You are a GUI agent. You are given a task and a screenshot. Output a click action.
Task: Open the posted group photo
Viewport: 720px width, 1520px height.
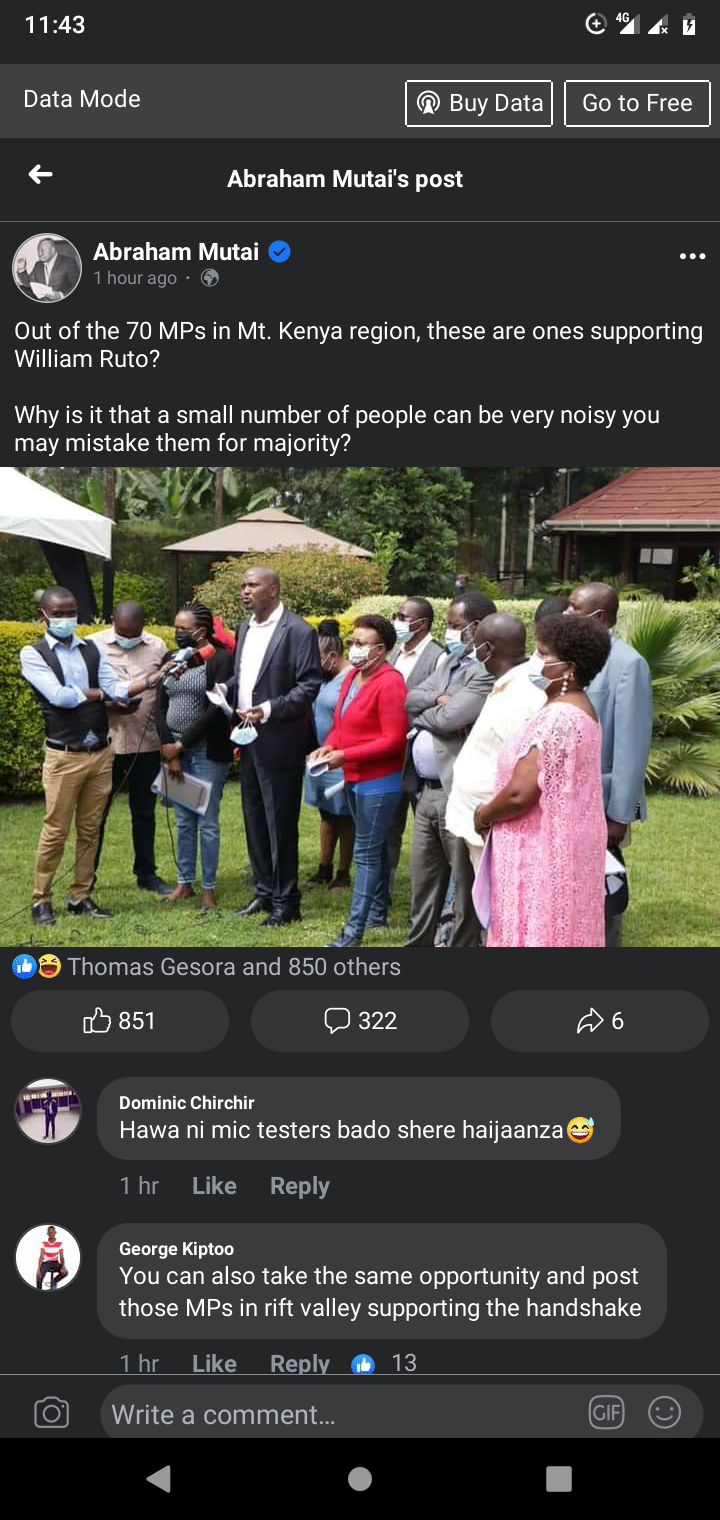(x=360, y=707)
